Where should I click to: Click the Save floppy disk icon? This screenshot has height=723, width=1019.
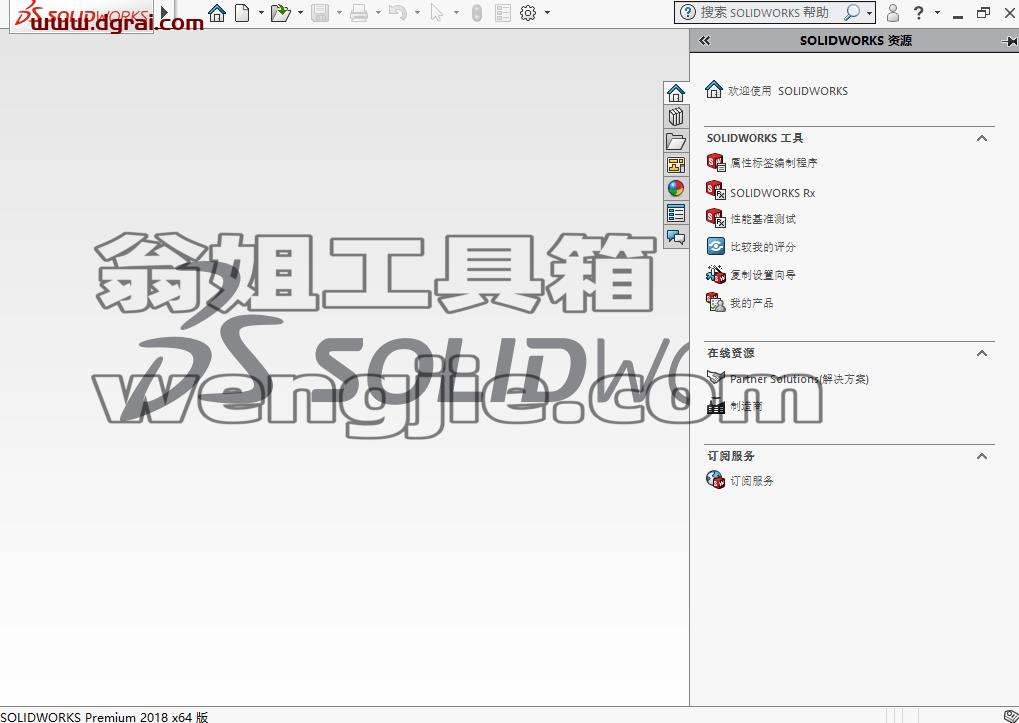coord(320,12)
